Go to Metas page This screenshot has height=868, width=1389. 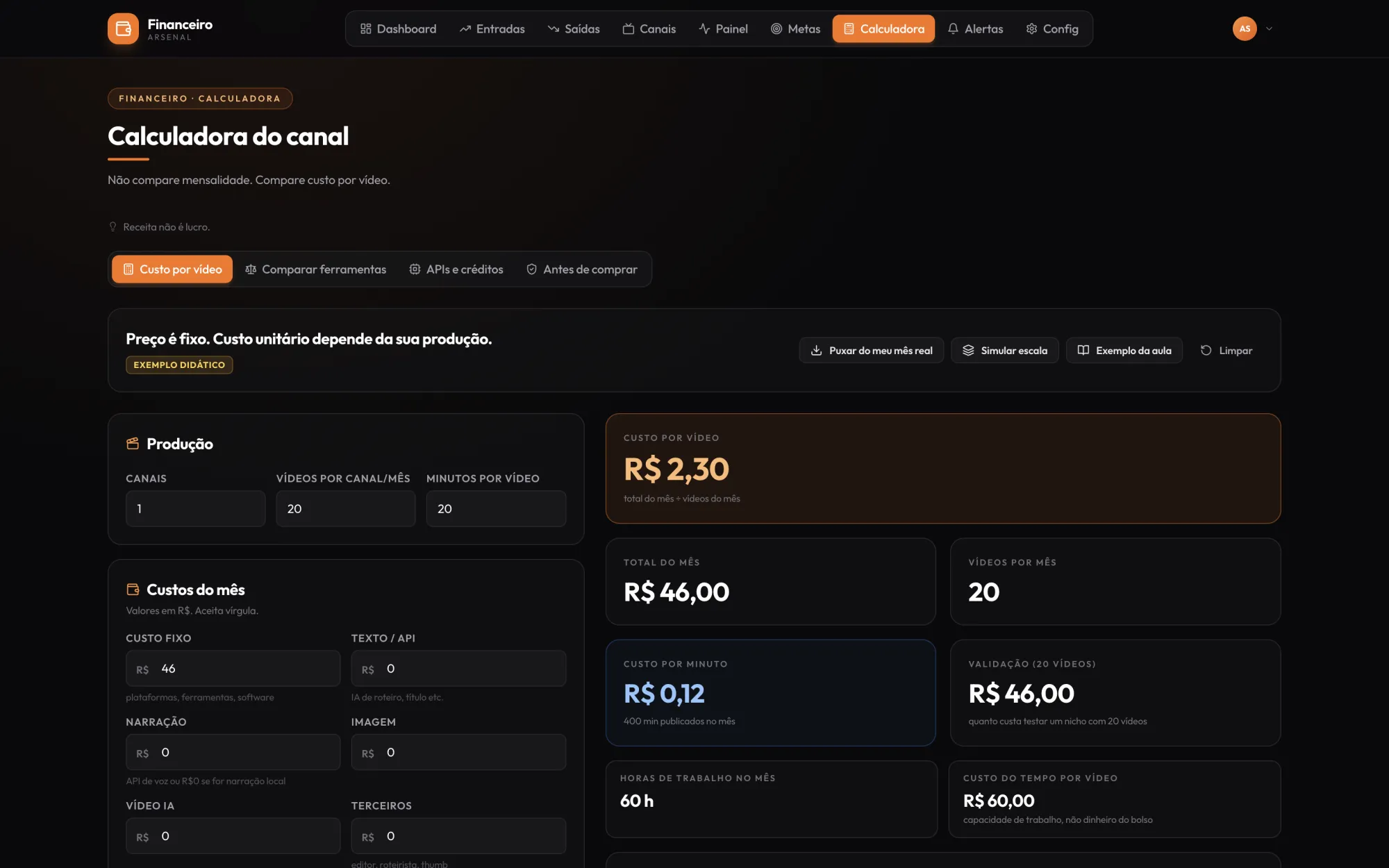pyautogui.click(x=796, y=28)
